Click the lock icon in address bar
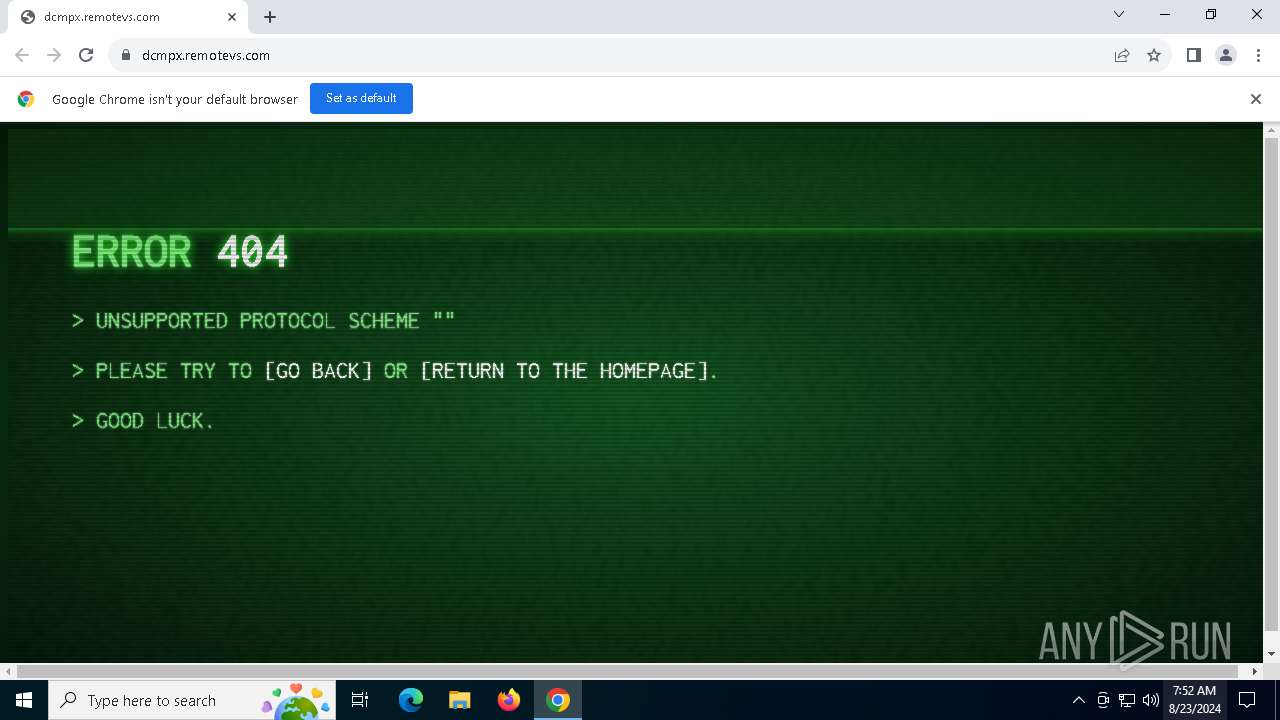Image resolution: width=1280 pixels, height=720 pixels. click(126, 55)
